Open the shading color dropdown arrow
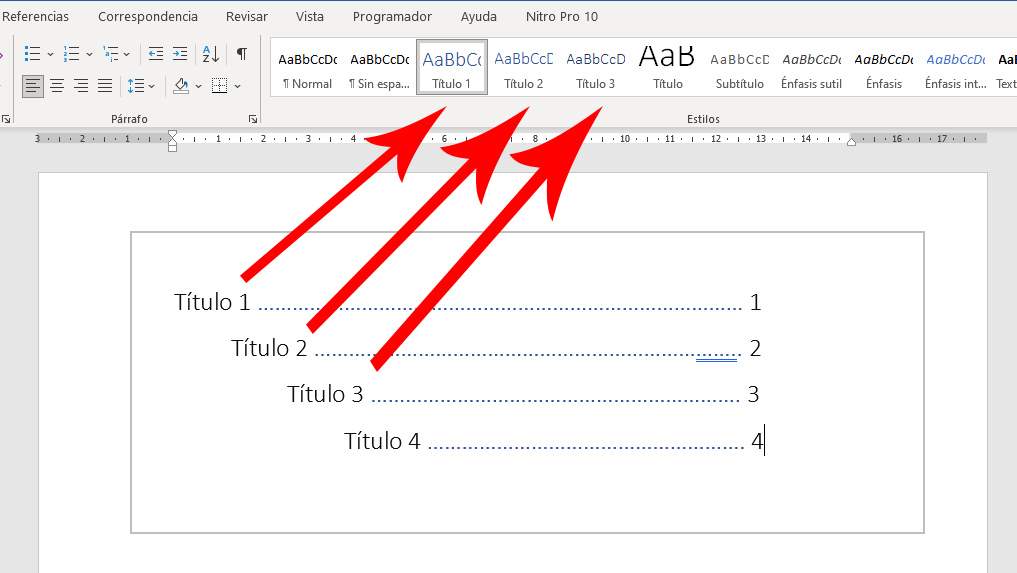 click(199, 86)
